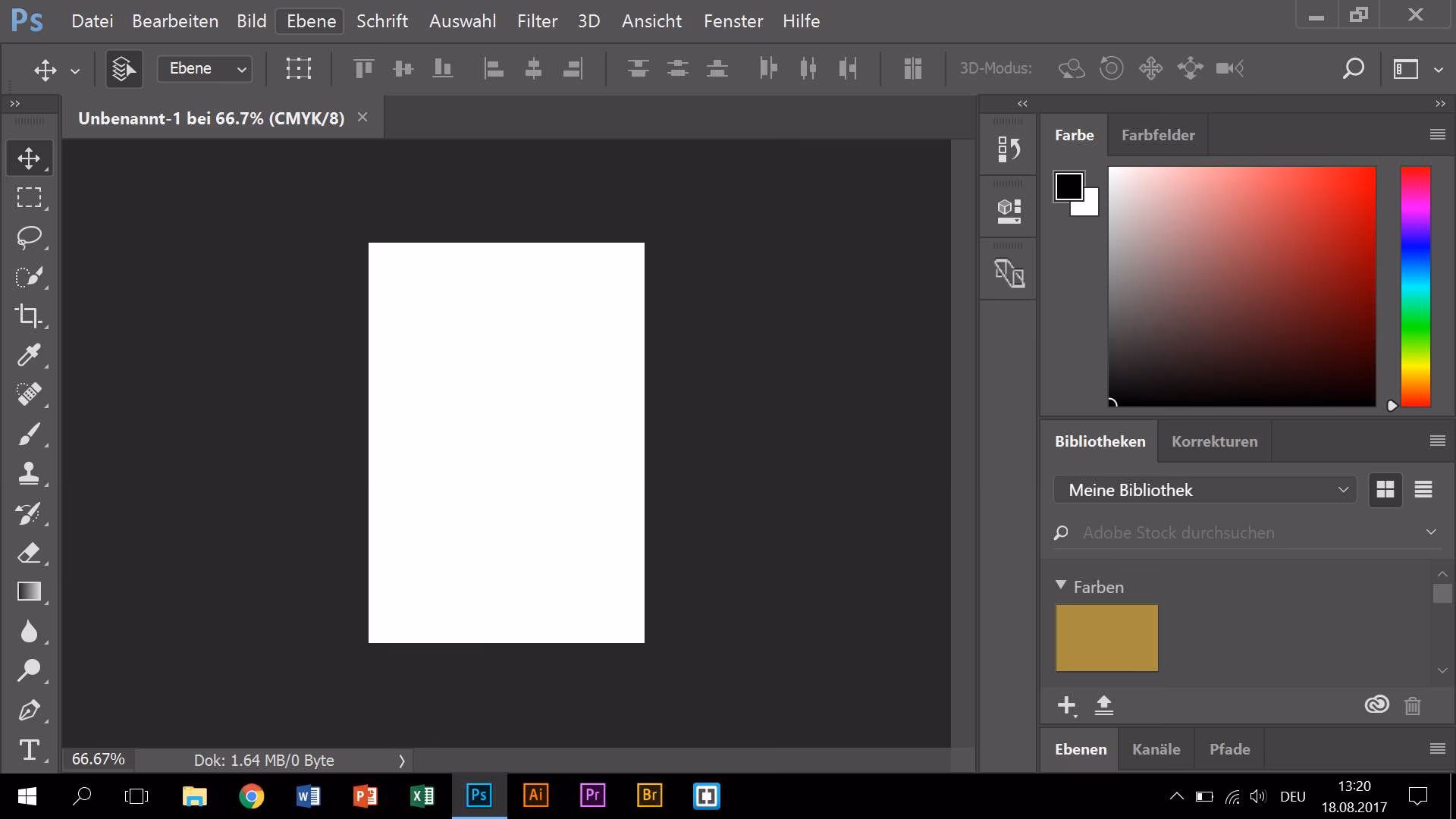Activate the Lasso tool
The height and width of the screenshot is (819, 1456).
[x=29, y=237]
